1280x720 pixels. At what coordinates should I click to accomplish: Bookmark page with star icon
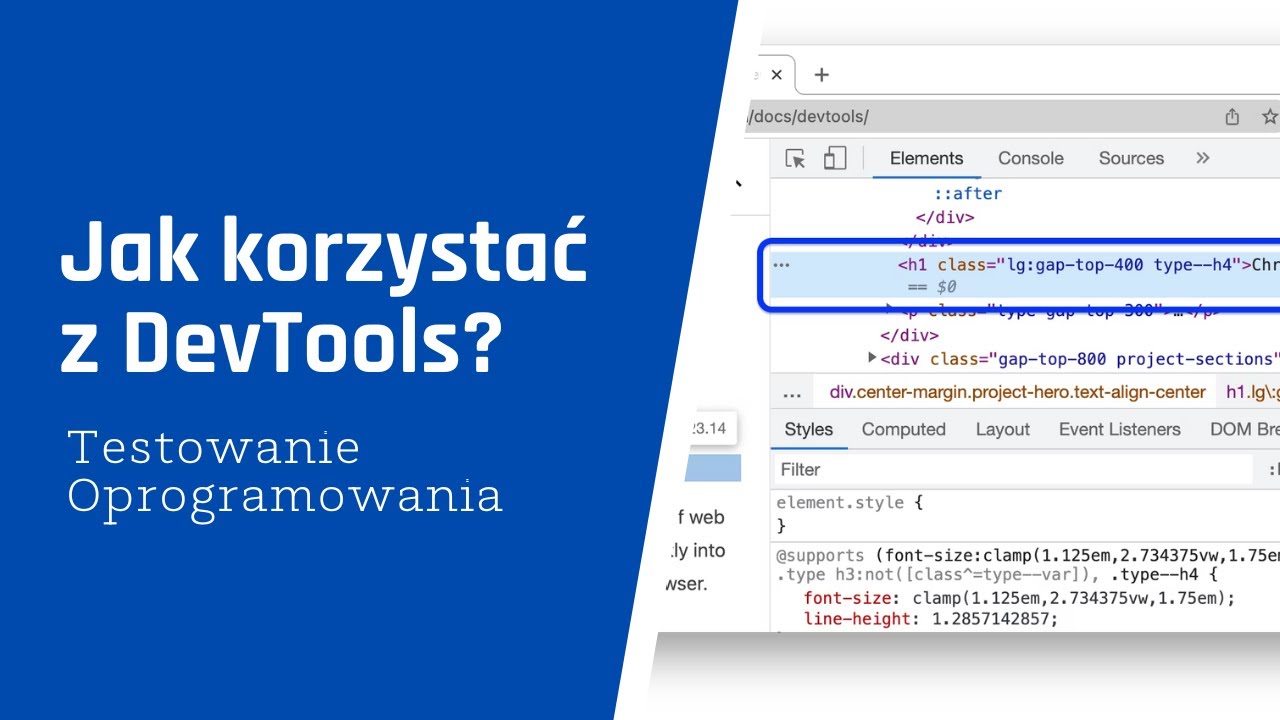pyautogui.click(x=1270, y=117)
